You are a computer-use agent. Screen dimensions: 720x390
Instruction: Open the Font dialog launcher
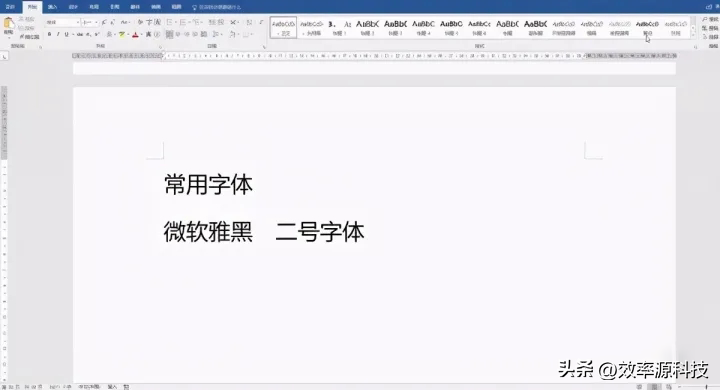(x=160, y=46)
